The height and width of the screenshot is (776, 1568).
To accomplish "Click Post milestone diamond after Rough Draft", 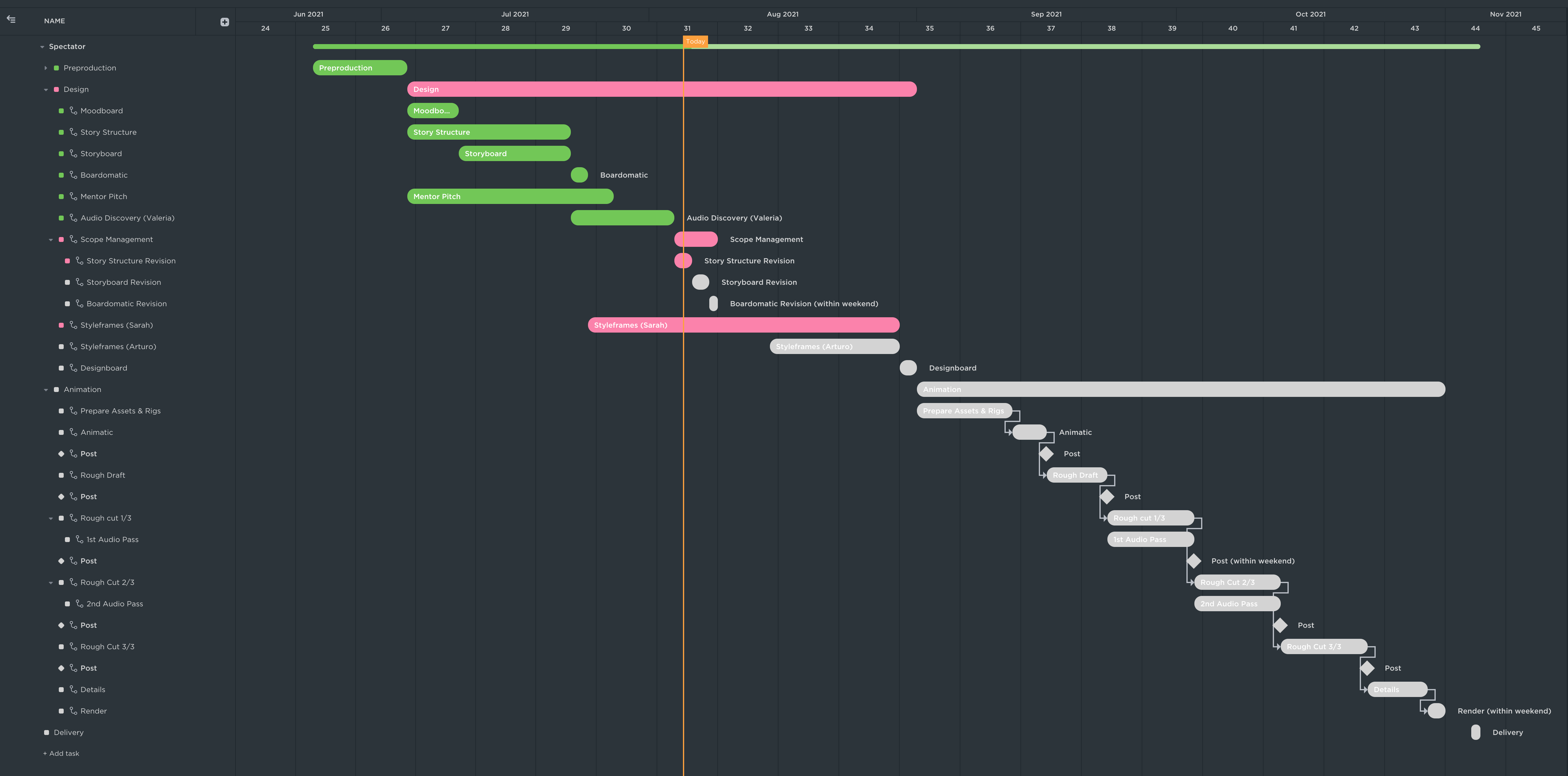I will pyautogui.click(x=1107, y=497).
